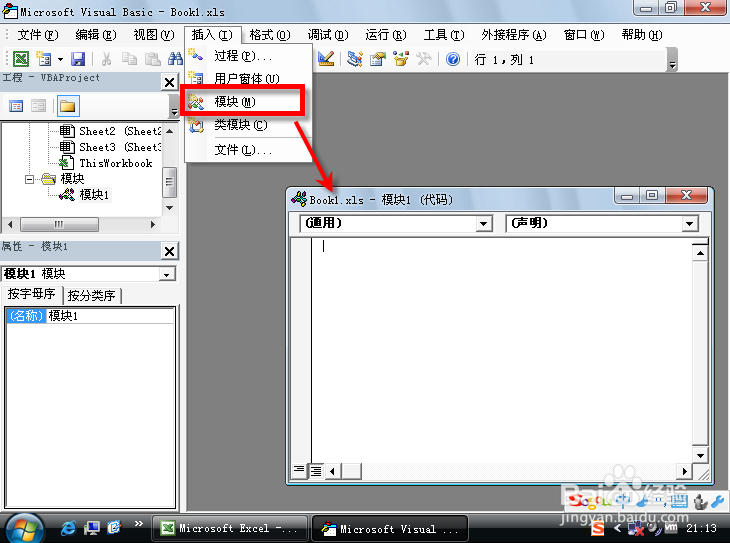Click project tree scroll down arrow

(x=170, y=208)
